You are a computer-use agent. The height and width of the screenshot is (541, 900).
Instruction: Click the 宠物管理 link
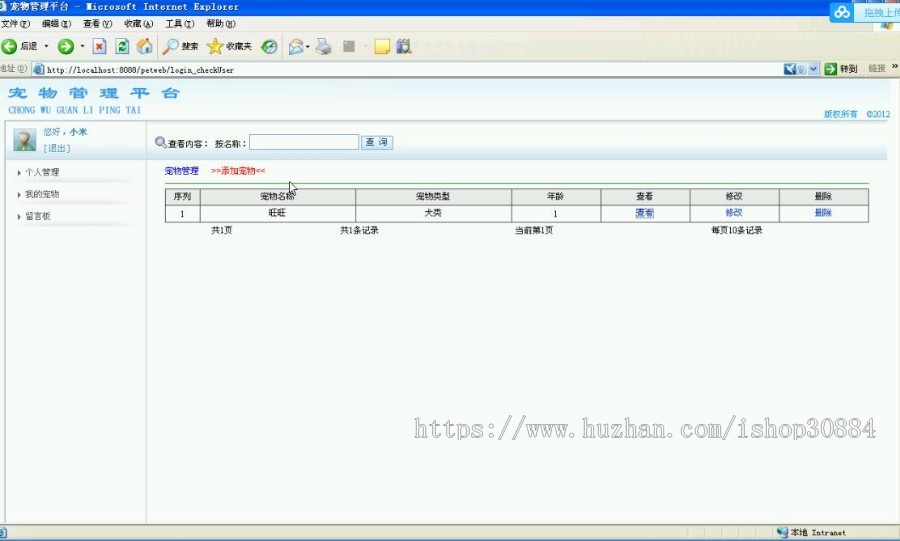tap(181, 170)
